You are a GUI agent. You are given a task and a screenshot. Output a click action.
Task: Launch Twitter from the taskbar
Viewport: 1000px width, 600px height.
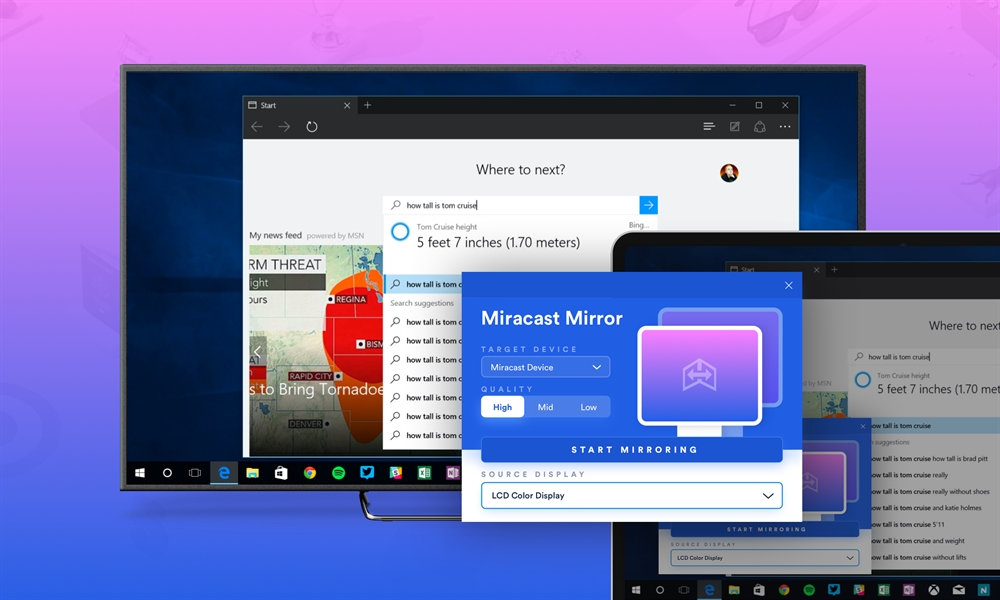point(367,472)
